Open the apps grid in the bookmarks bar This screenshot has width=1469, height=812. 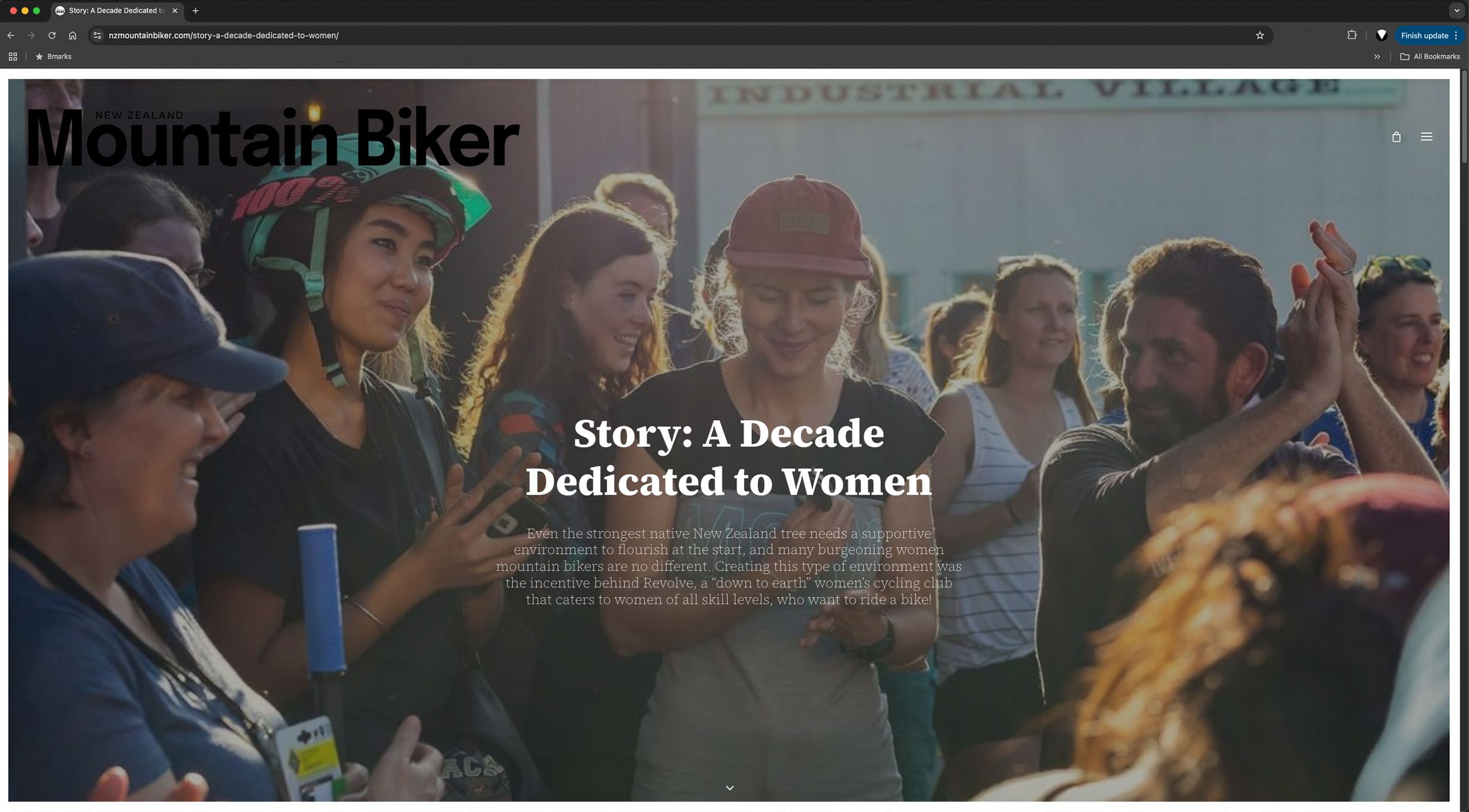click(13, 56)
